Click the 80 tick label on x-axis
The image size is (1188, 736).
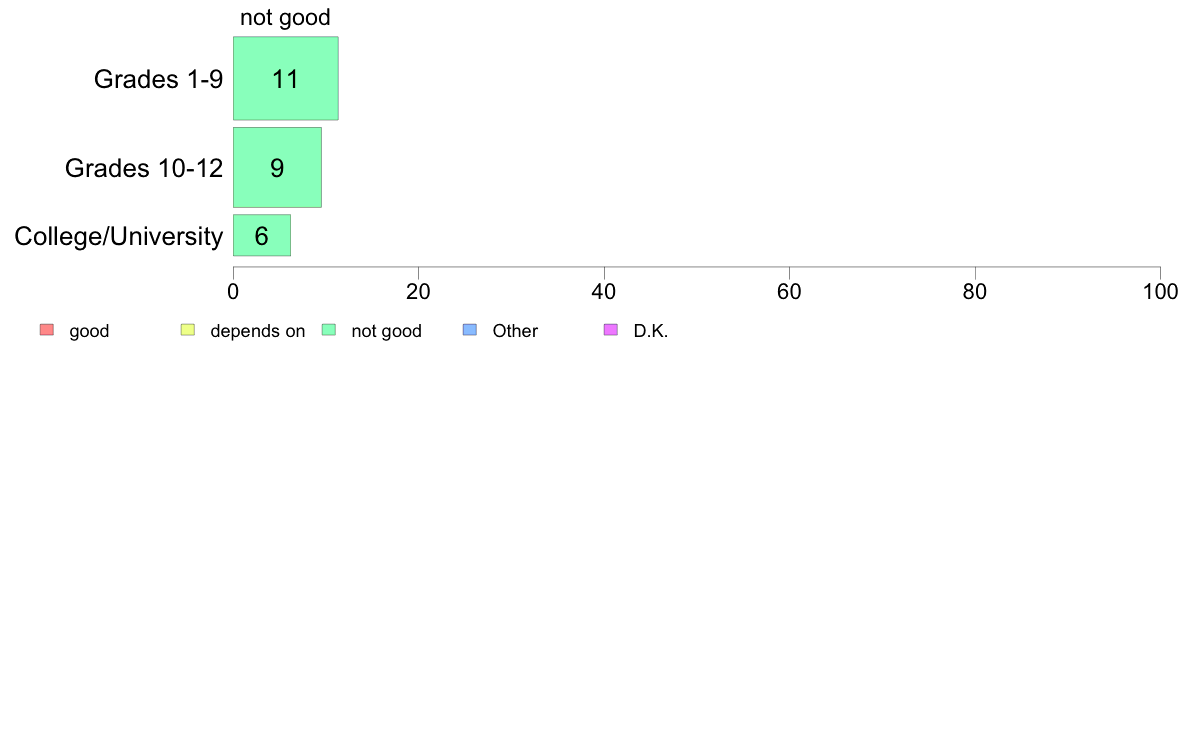pyautogui.click(x=975, y=292)
